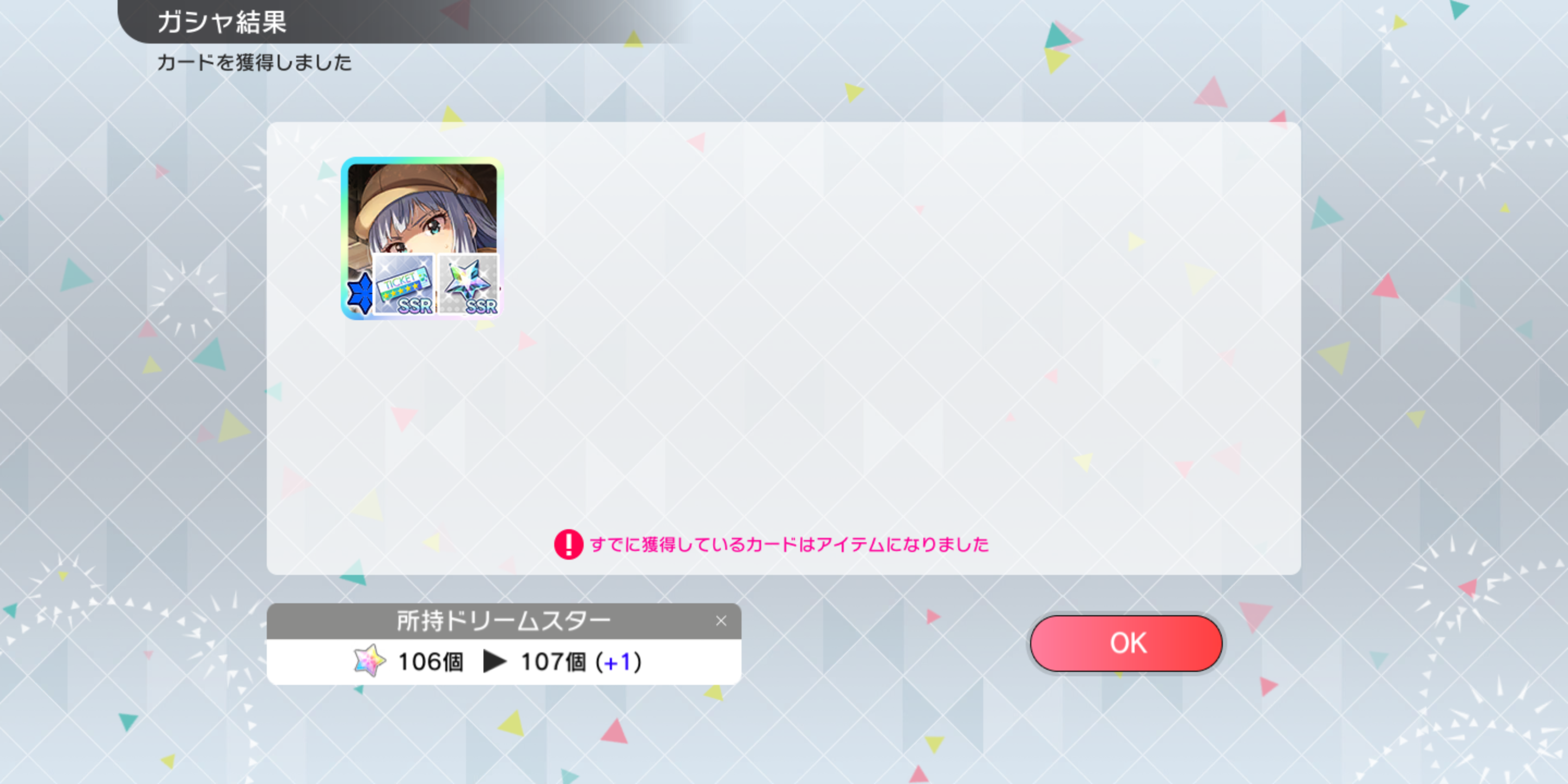Click the 107個 updated star count

coord(553,661)
